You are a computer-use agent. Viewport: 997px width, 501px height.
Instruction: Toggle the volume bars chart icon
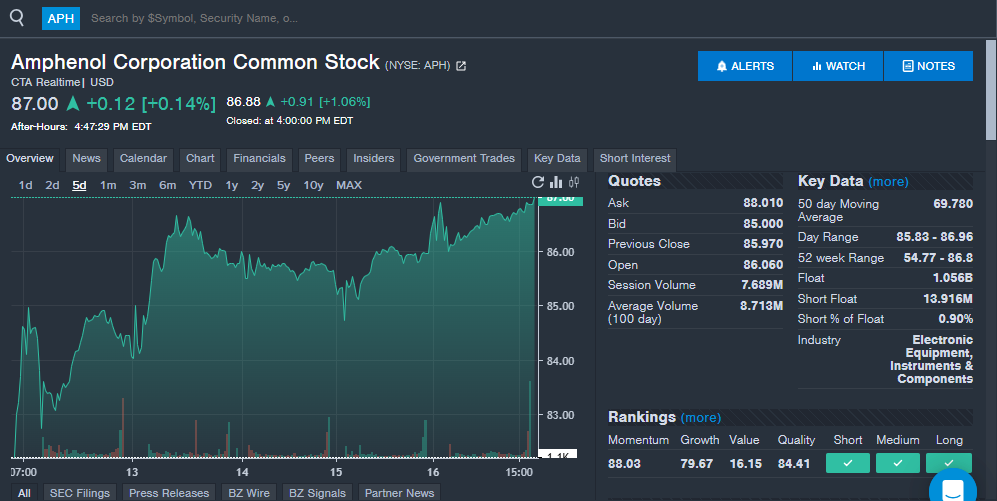556,182
